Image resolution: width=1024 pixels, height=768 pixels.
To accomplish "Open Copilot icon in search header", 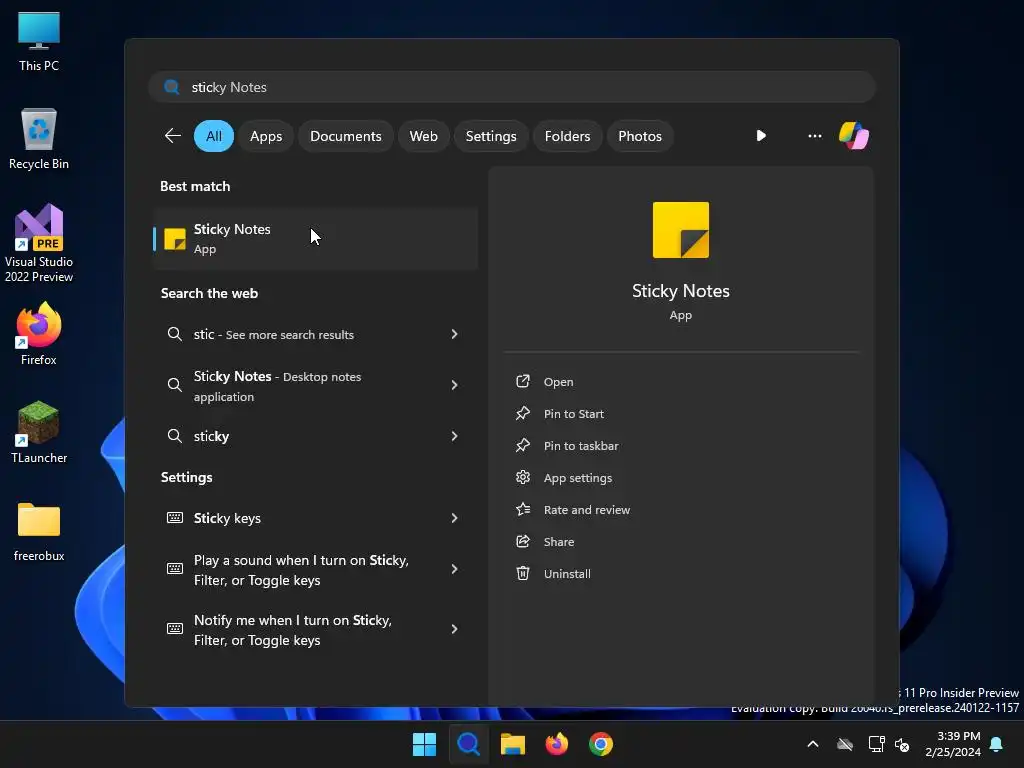I will click(854, 136).
